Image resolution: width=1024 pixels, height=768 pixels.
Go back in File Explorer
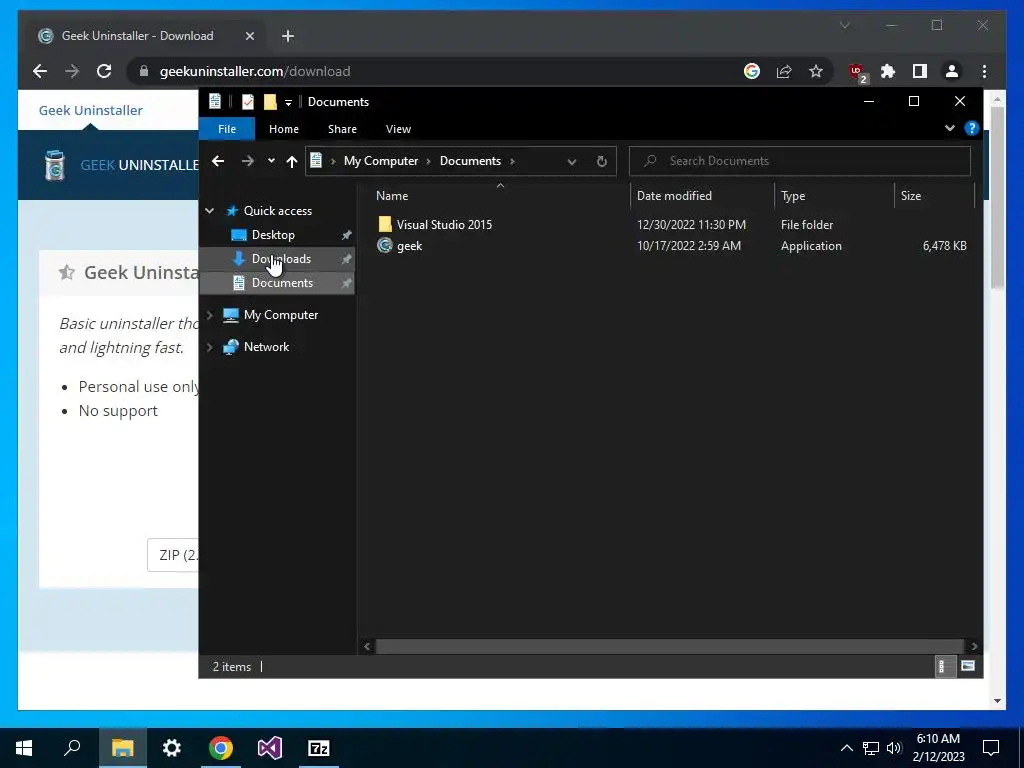pyautogui.click(x=218, y=161)
